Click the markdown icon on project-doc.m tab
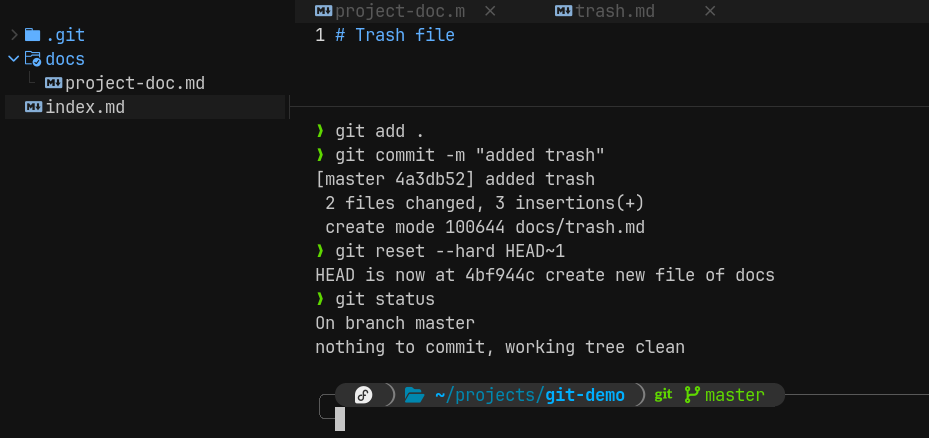Viewport: 929px width, 438px height. pyautogui.click(x=323, y=11)
